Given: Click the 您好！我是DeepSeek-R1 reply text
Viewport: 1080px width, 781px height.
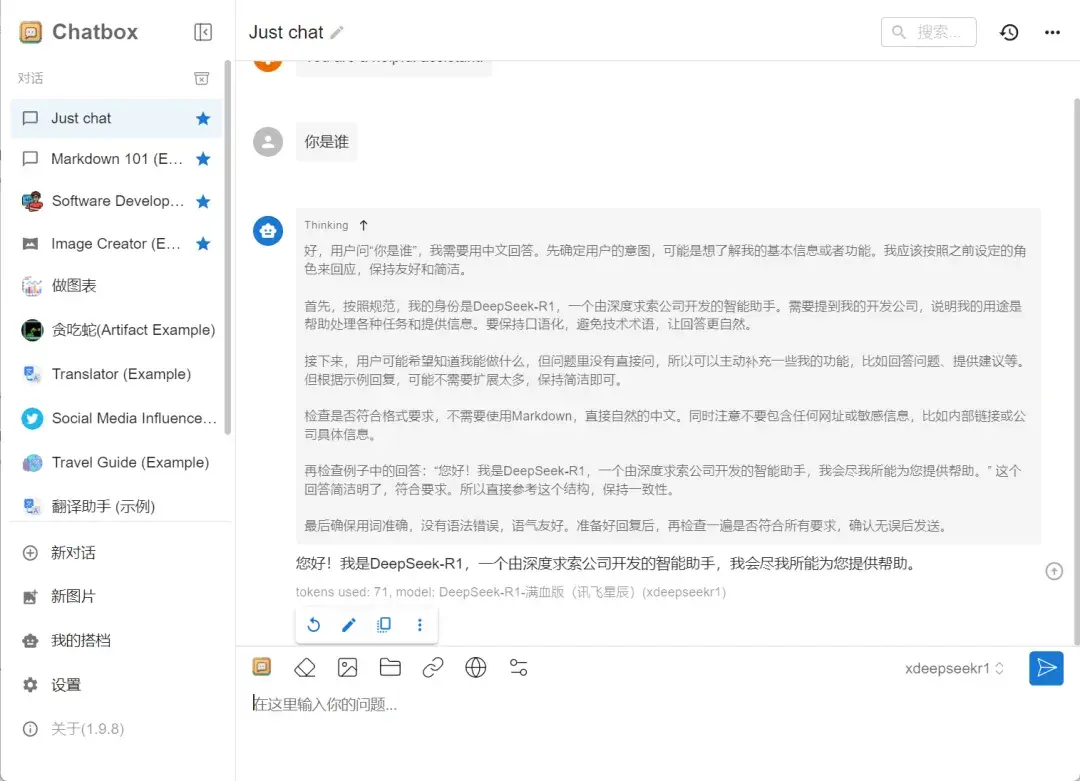Looking at the screenshot, I should tap(608, 563).
